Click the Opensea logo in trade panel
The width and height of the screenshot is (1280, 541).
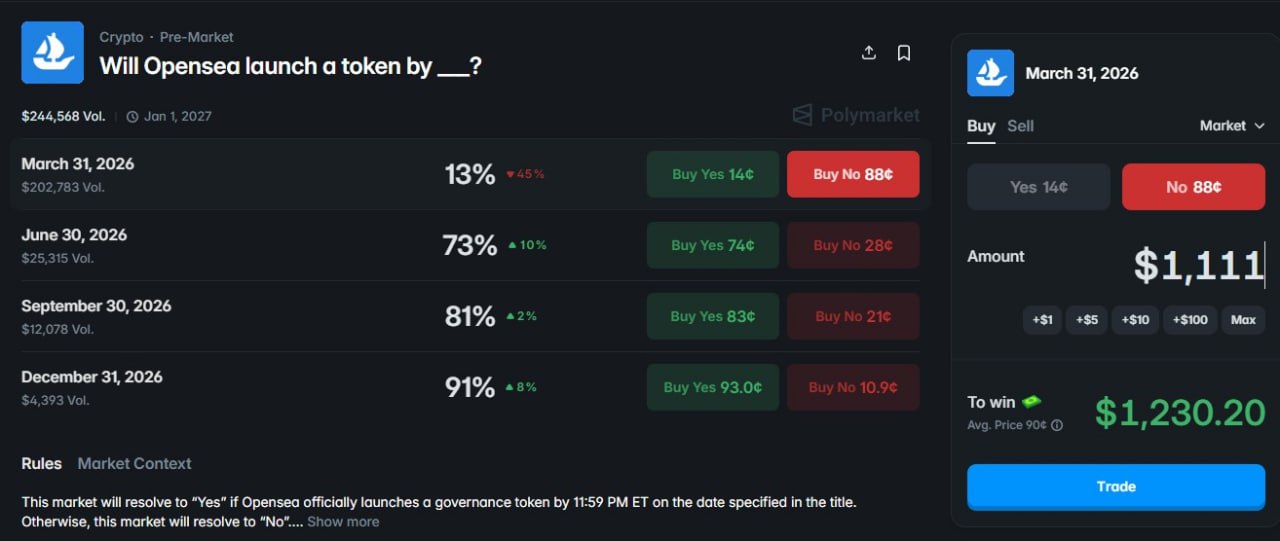point(990,73)
